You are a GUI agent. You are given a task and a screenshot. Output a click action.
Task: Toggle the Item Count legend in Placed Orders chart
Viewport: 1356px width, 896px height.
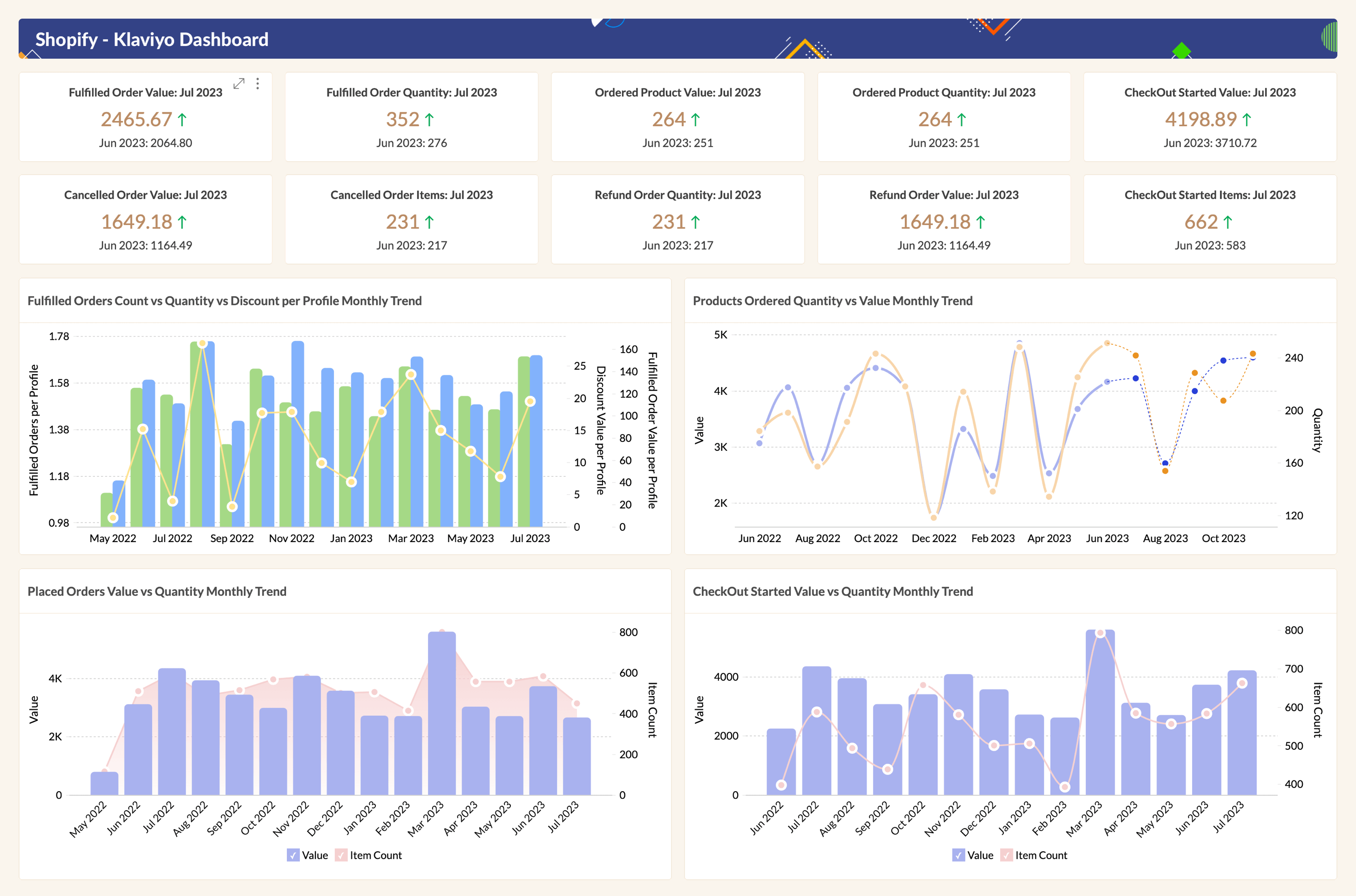click(x=341, y=855)
